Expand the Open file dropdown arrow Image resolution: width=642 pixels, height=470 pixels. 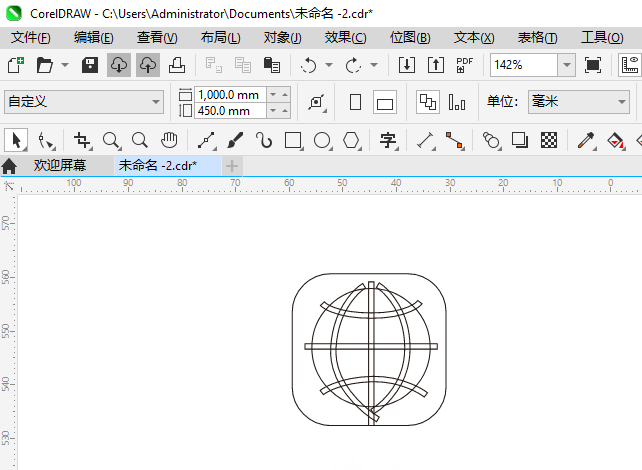tap(65, 65)
